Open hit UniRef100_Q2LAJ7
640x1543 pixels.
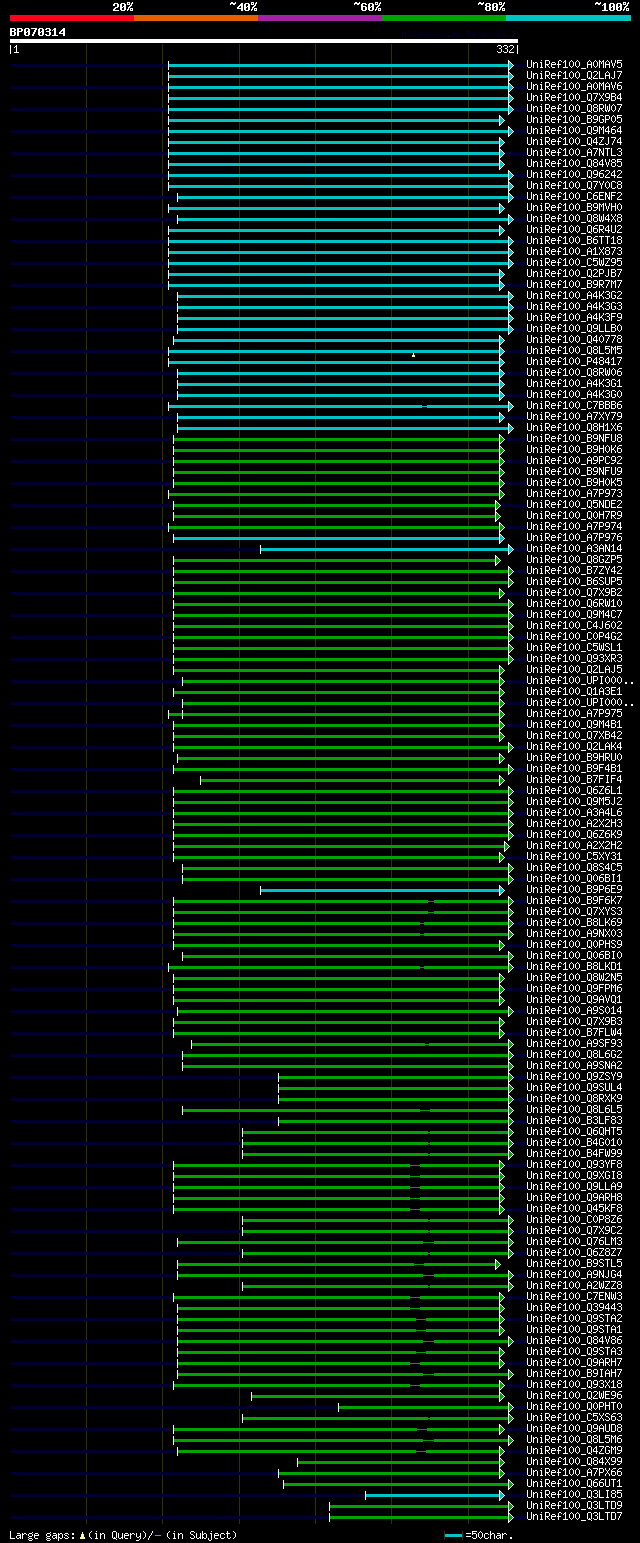574,75
